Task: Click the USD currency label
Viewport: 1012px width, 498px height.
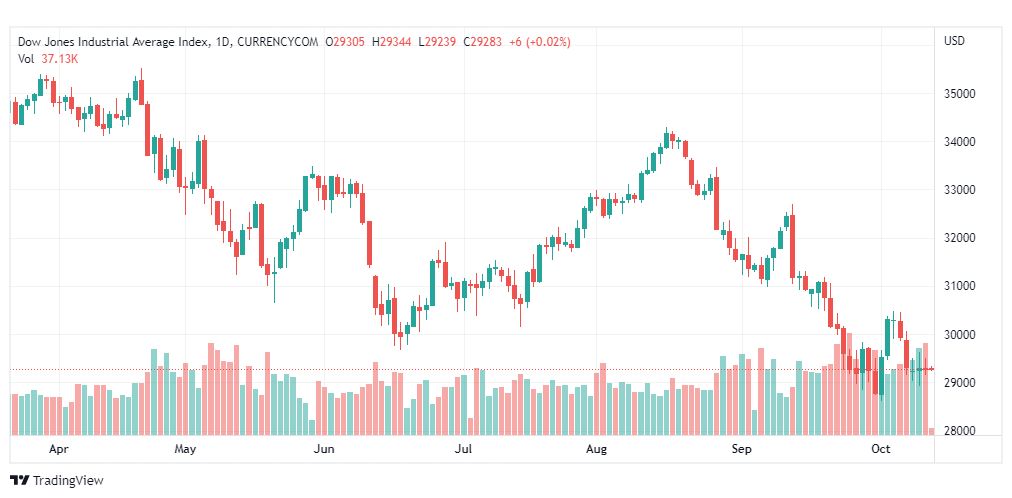Action: (x=954, y=41)
